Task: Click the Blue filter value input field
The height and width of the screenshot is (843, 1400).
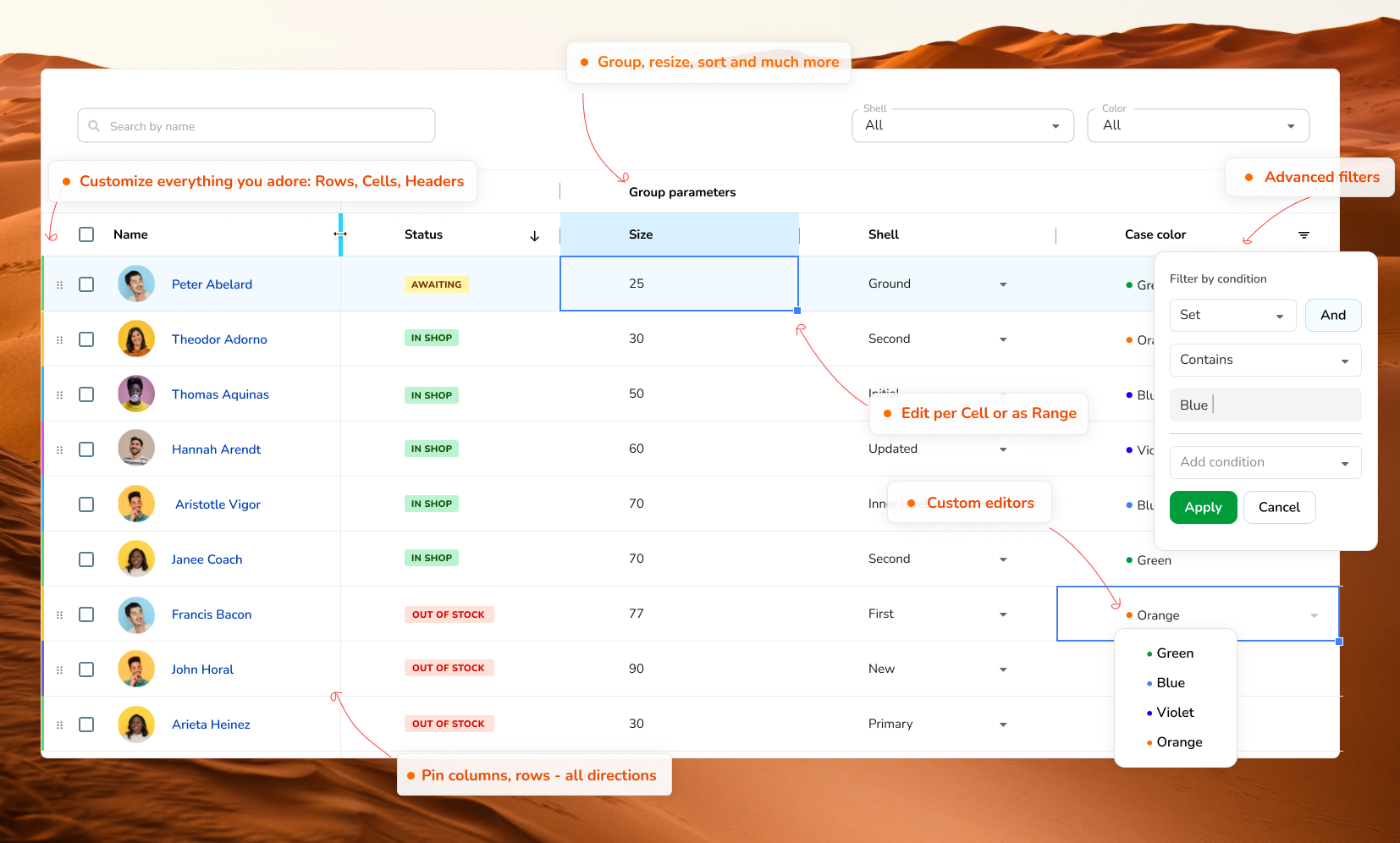Action: tap(1265, 405)
